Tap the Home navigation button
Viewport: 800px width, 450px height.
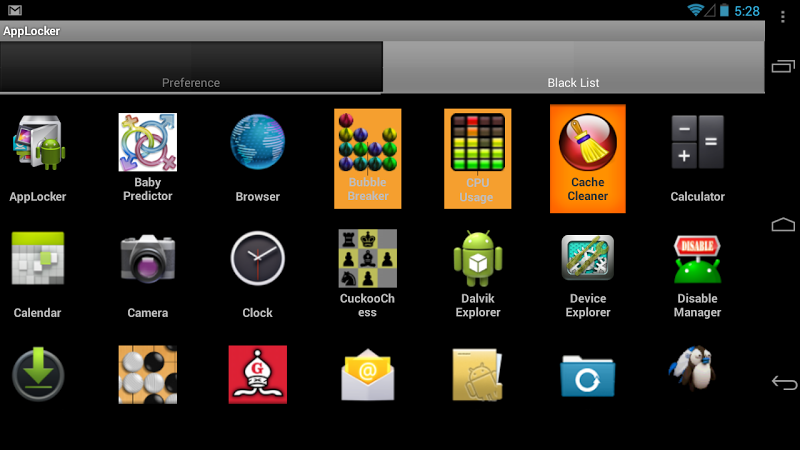coord(783,224)
